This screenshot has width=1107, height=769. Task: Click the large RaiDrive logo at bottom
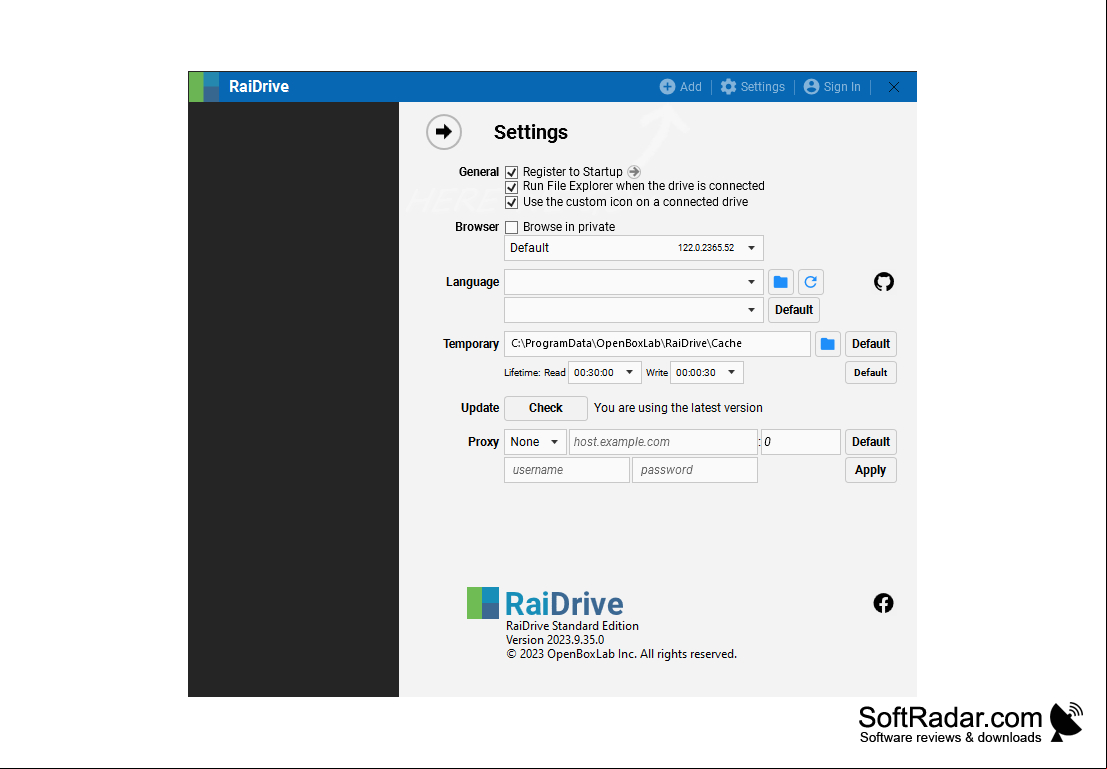coord(545,603)
